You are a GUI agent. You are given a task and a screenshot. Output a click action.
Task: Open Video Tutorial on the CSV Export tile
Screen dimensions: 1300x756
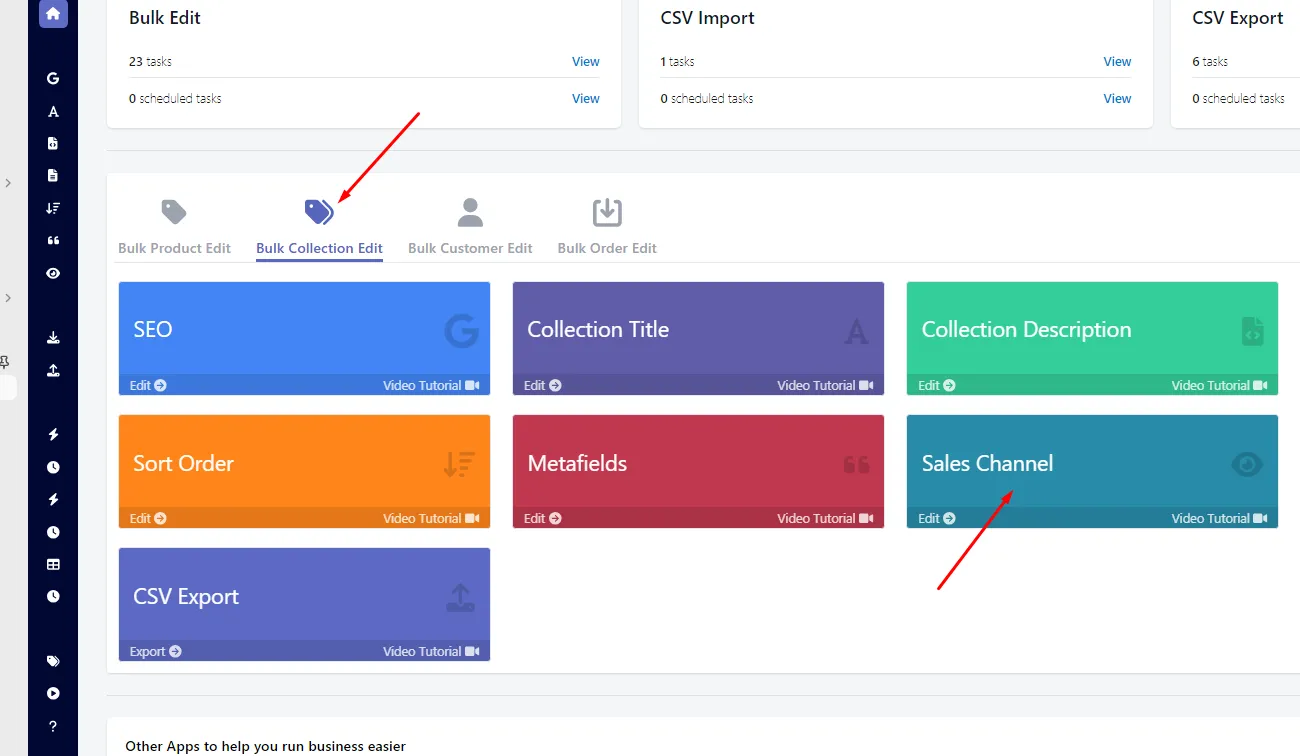(431, 651)
